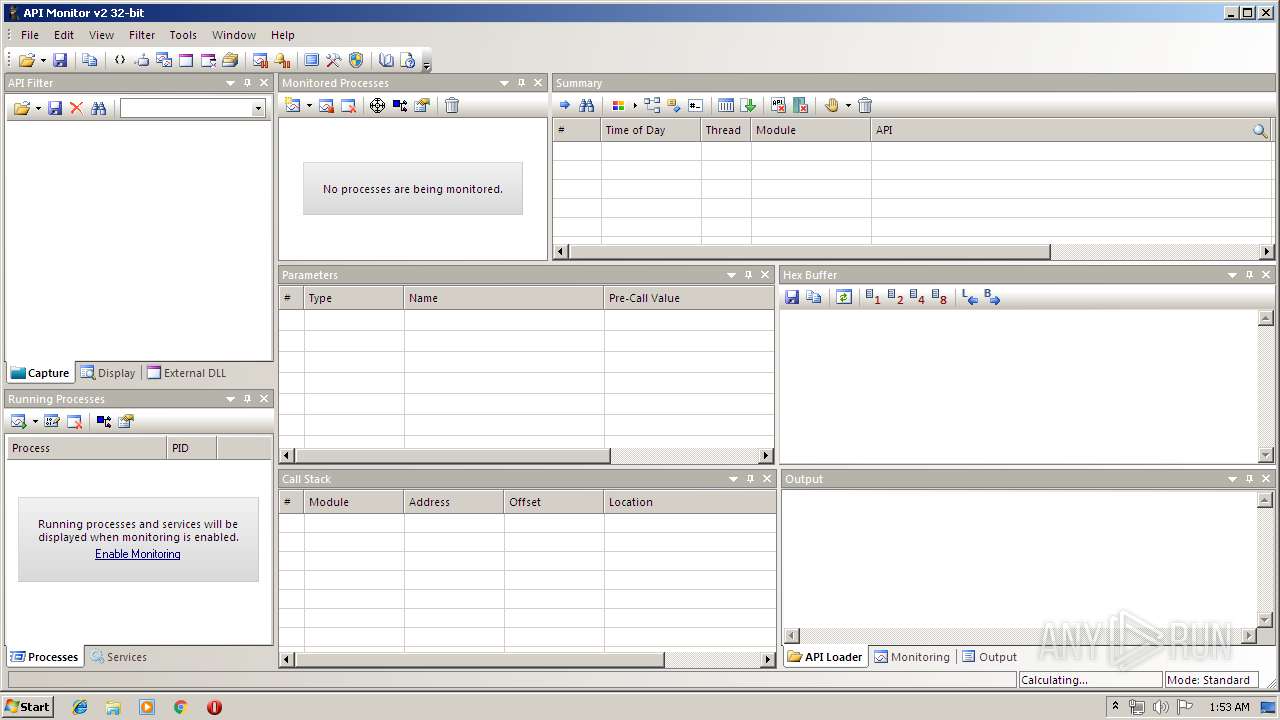Toggle auto-hide pin on Call Stack panel
This screenshot has width=1280, height=720.
(750, 479)
